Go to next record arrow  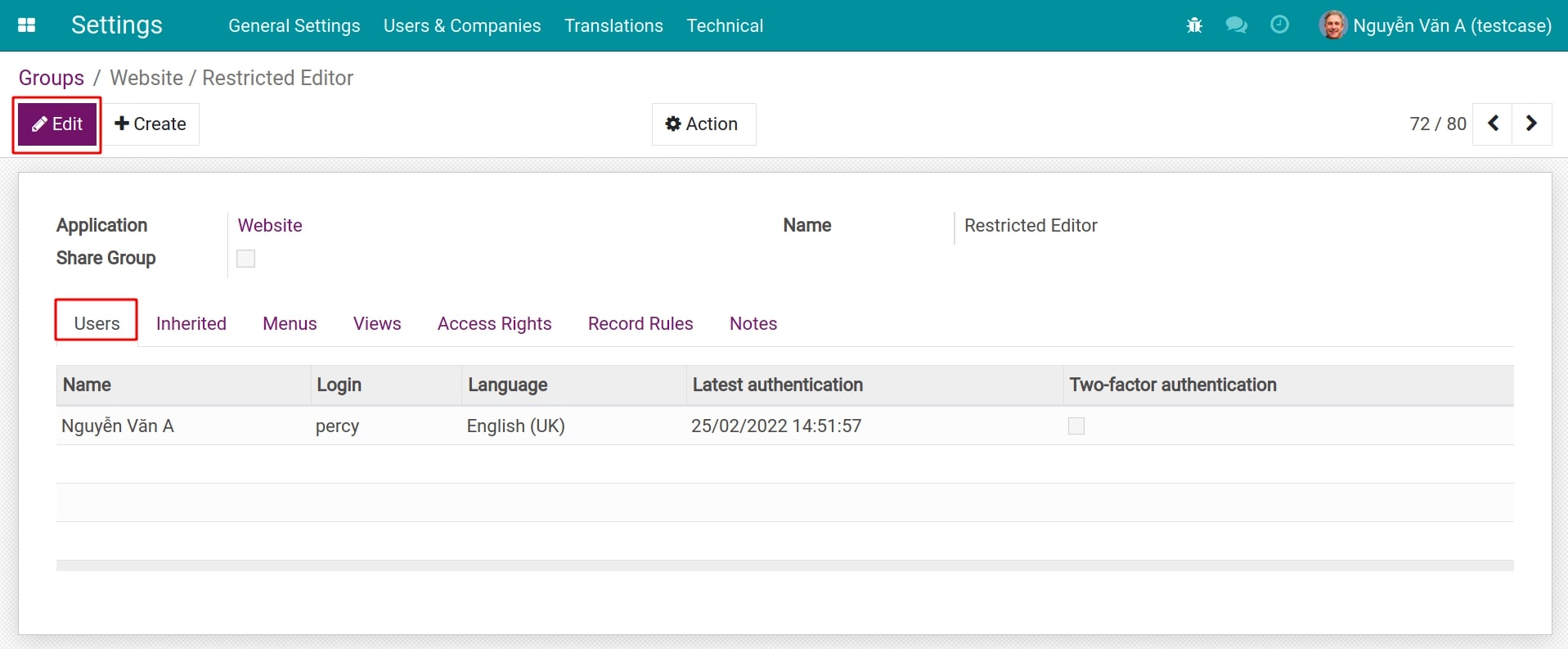pyautogui.click(x=1531, y=124)
